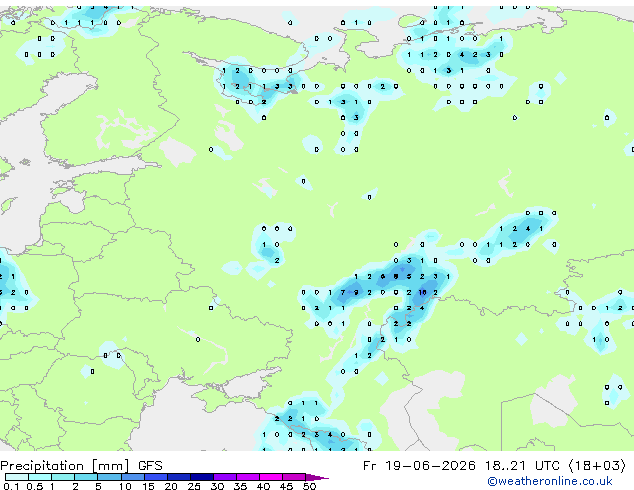Select the 30–35 mm purple legend swatch
The image size is (634, 490).
(225, 477)
